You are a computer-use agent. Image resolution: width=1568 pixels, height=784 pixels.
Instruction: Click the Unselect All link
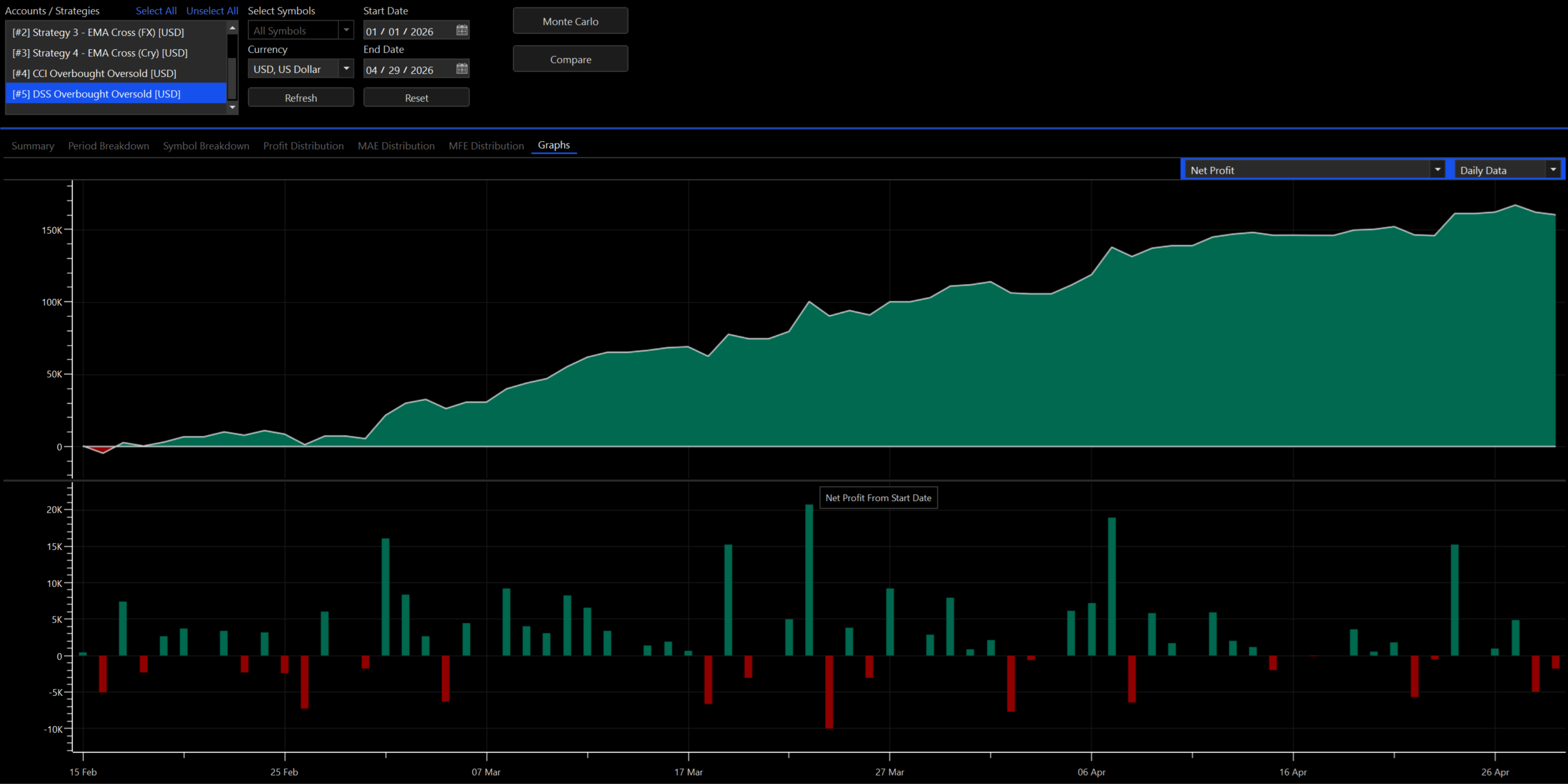pos(212,11)
